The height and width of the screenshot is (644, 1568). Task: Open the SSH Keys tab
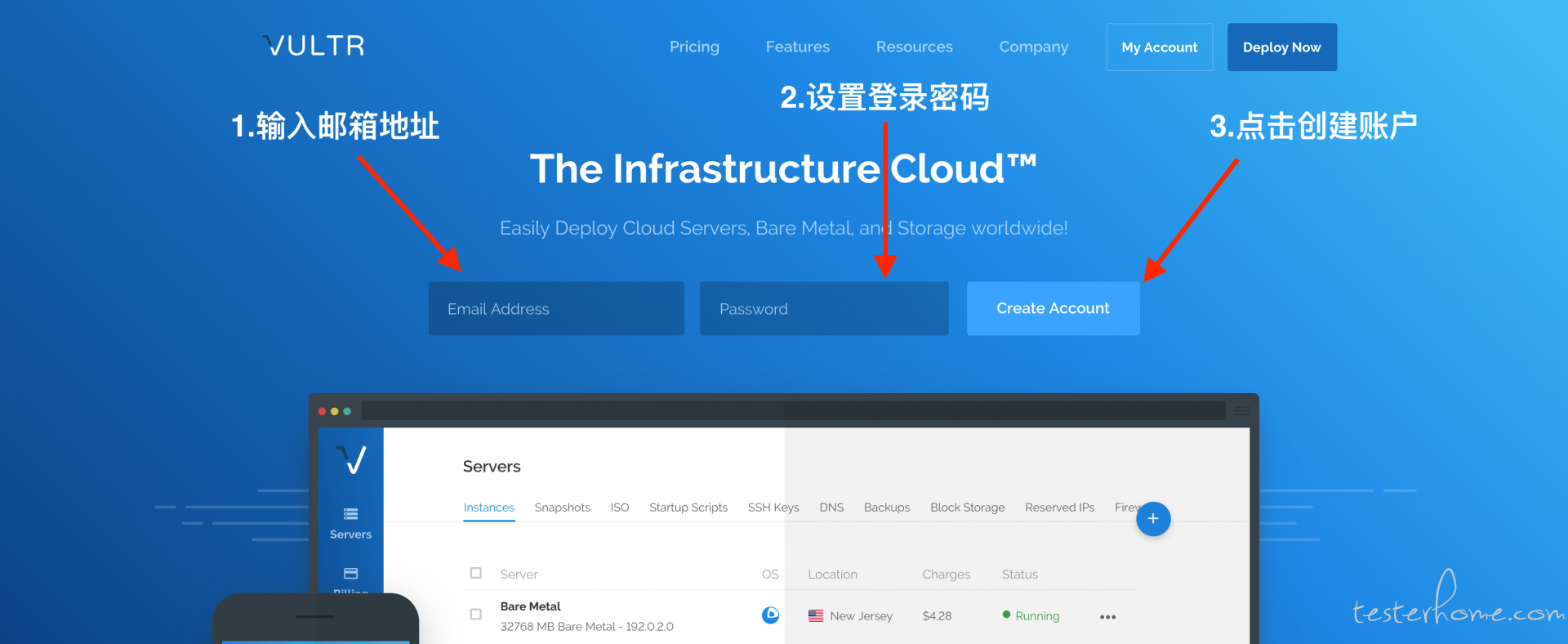click(x=773, y=508)
